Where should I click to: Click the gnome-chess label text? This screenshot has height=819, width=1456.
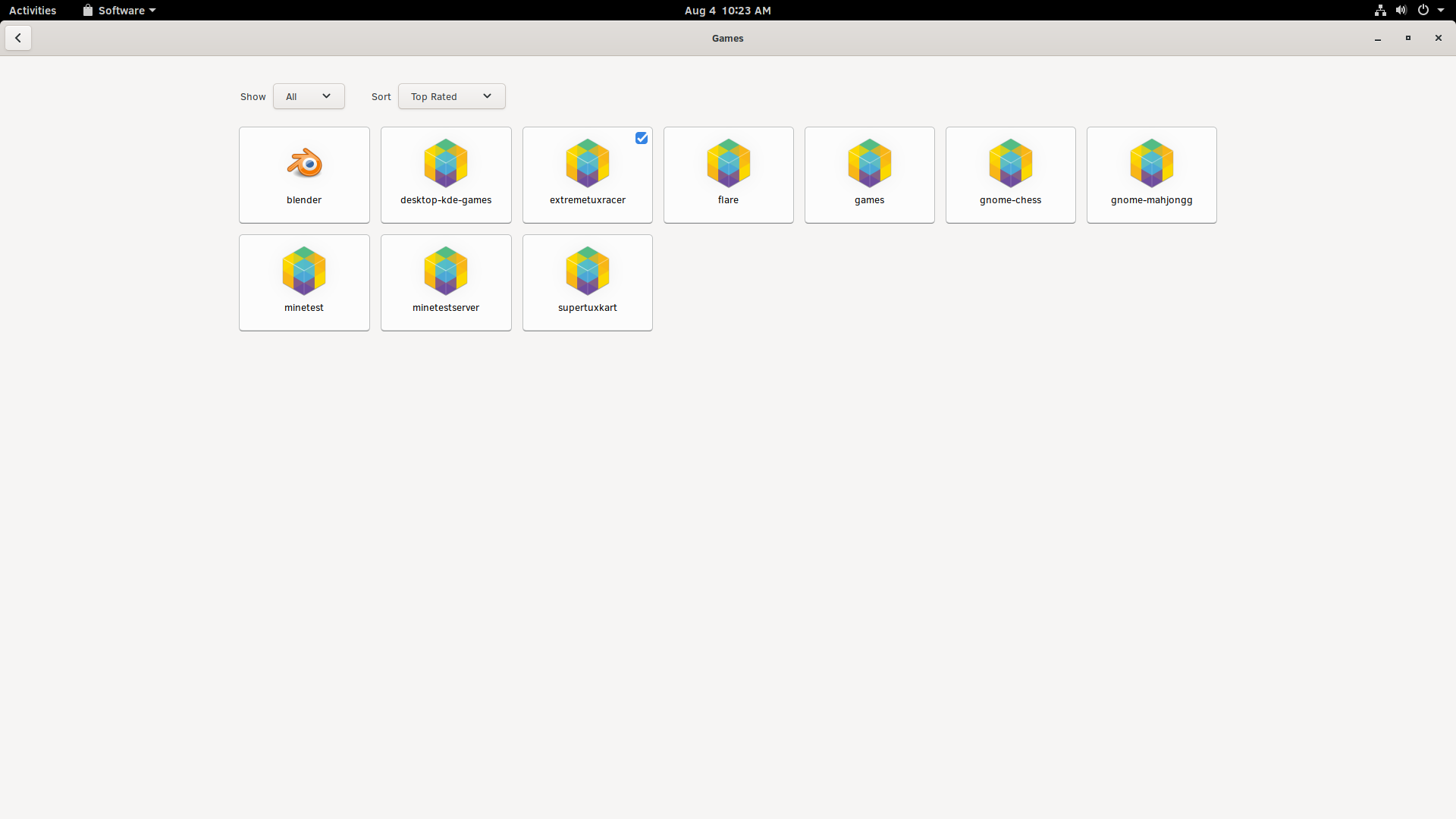[1011, 200]
